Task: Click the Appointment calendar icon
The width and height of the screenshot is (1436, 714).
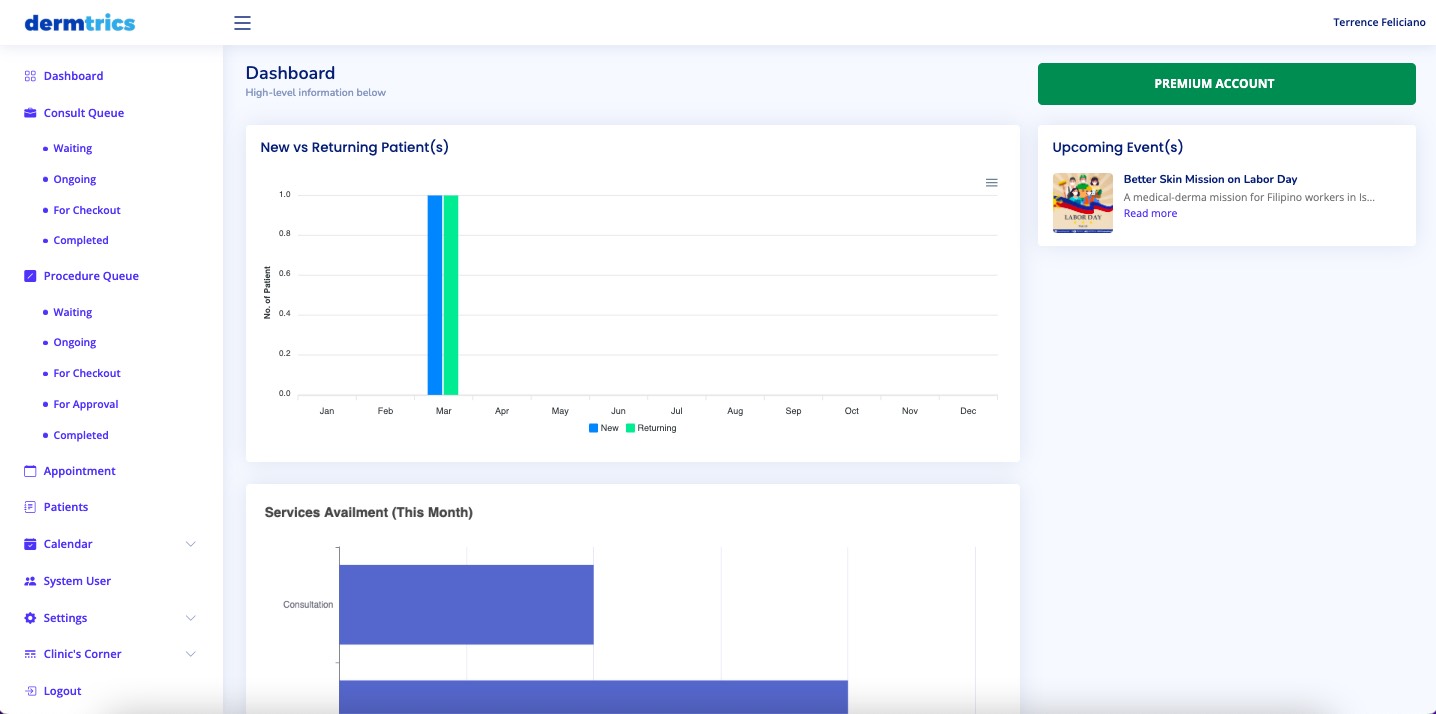Action: tap(30, 471)
